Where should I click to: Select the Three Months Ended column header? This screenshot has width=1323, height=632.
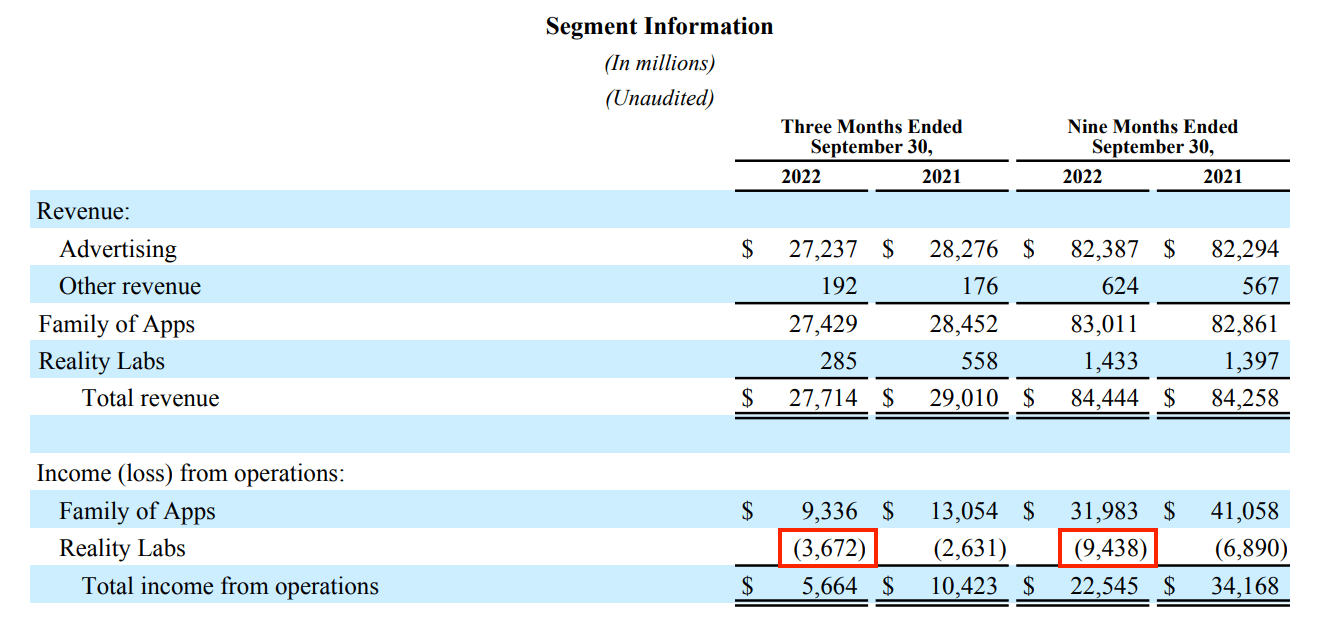[x=871, y=137]
